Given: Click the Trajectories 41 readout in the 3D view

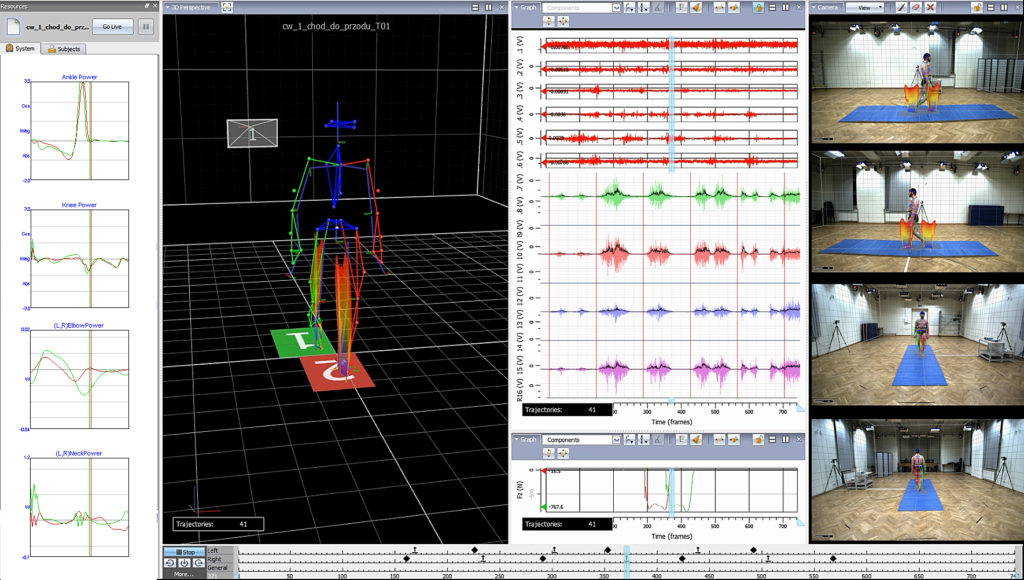Looking at the screenshot, I should coord(219,524).
